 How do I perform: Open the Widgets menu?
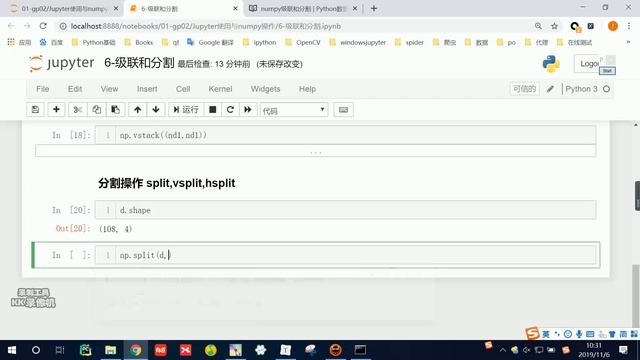pos(265,89)
